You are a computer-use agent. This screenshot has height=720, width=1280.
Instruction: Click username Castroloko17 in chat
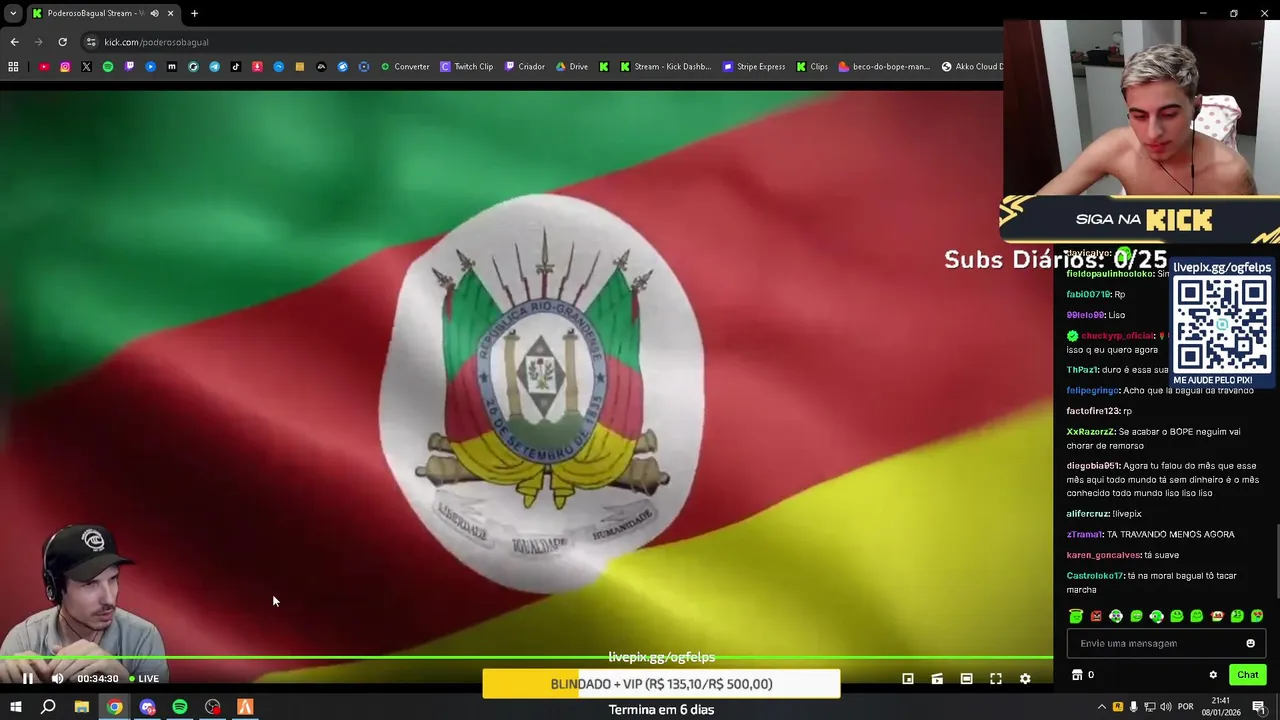pos(1095,576)
